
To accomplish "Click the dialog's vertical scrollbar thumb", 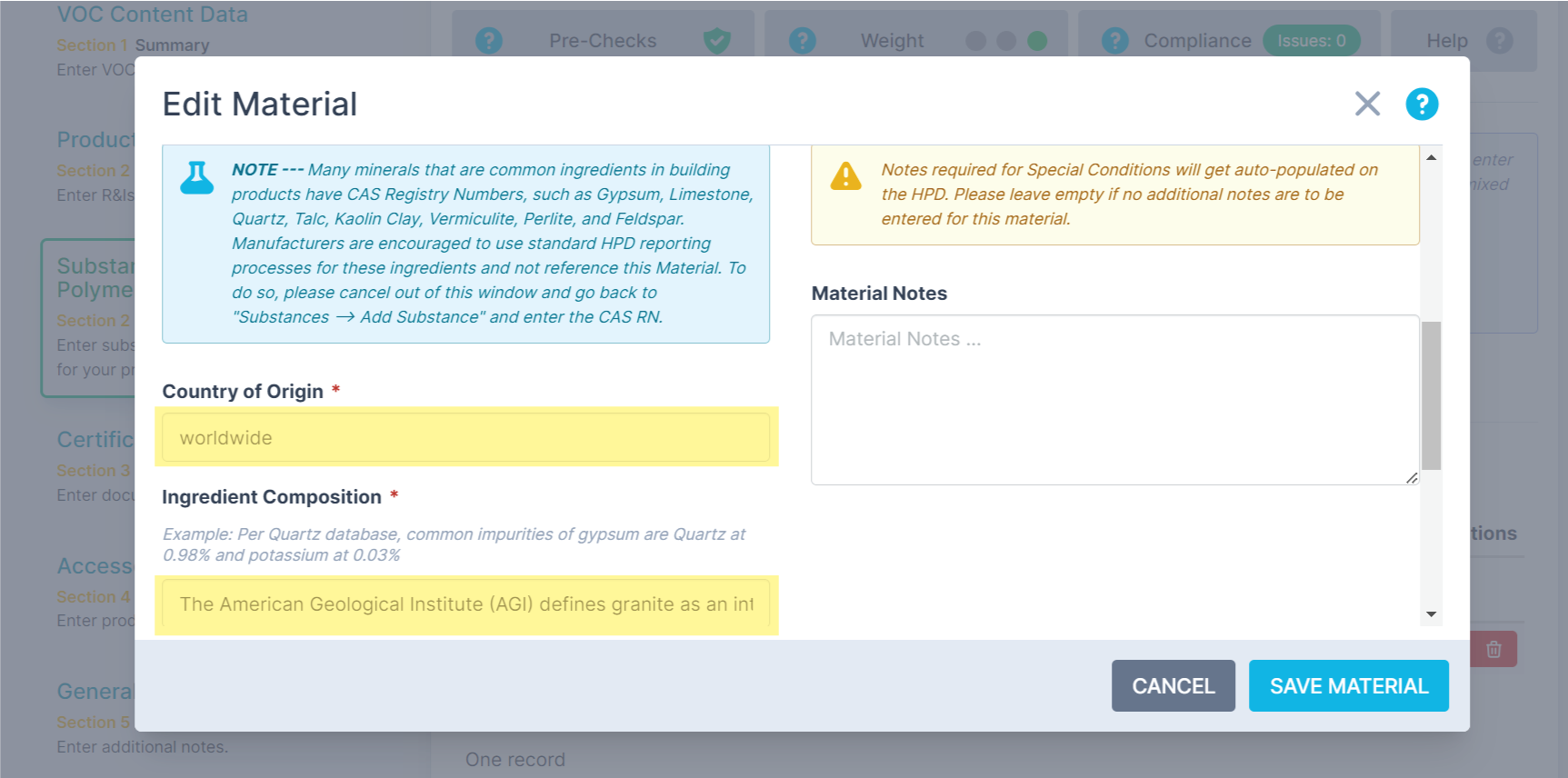I will pyautogui.click(x=1431, y=394).
